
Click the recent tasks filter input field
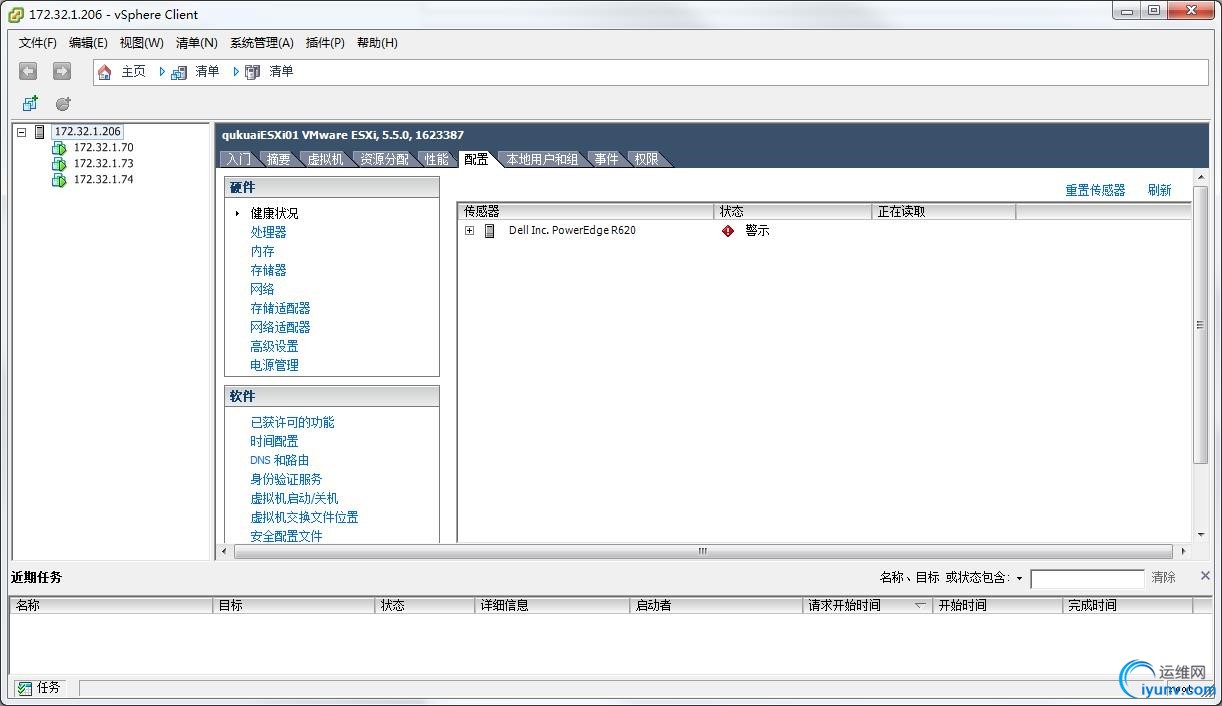point(1087,579)
